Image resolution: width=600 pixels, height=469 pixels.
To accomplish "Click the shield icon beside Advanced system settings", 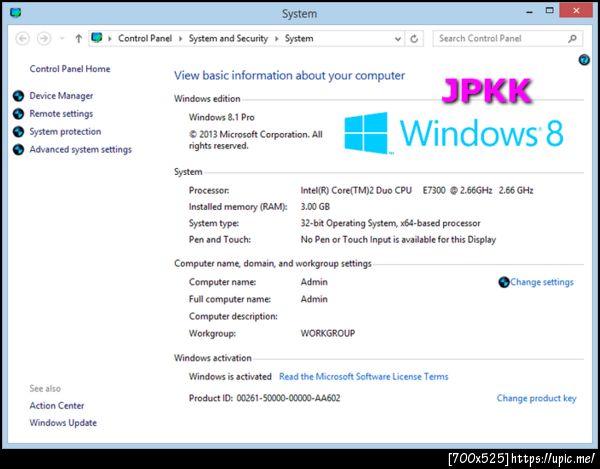I will pos(18,150).
